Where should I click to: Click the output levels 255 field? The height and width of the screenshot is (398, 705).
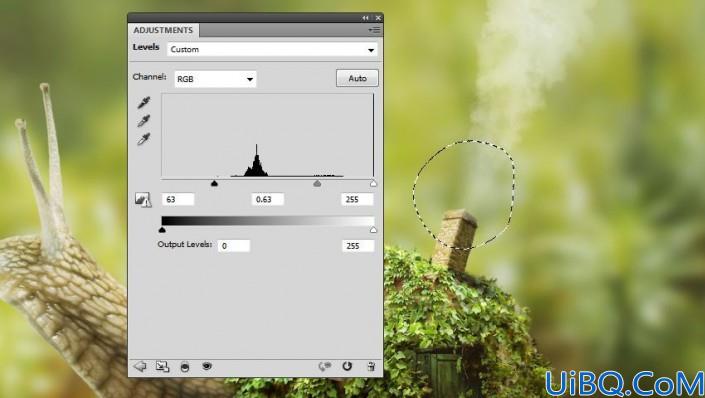[x=357, y=246]
